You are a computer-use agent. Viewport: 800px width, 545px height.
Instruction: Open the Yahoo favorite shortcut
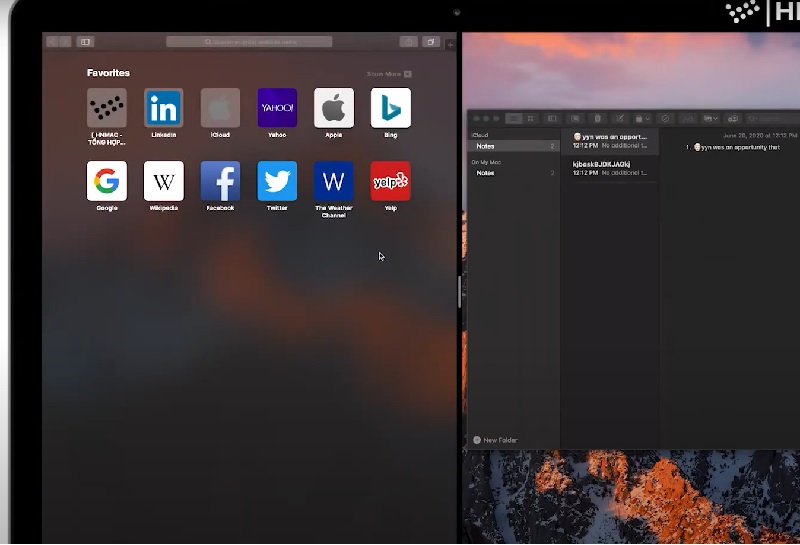coord(277,108)
